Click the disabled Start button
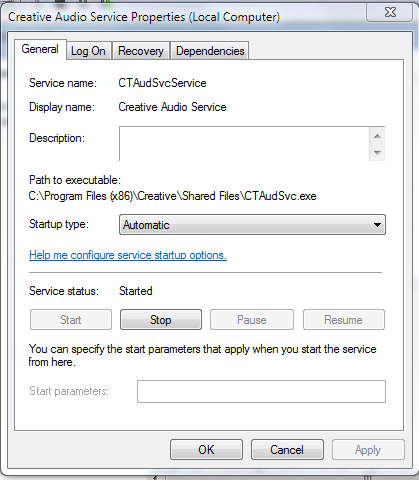 point(71,320)
